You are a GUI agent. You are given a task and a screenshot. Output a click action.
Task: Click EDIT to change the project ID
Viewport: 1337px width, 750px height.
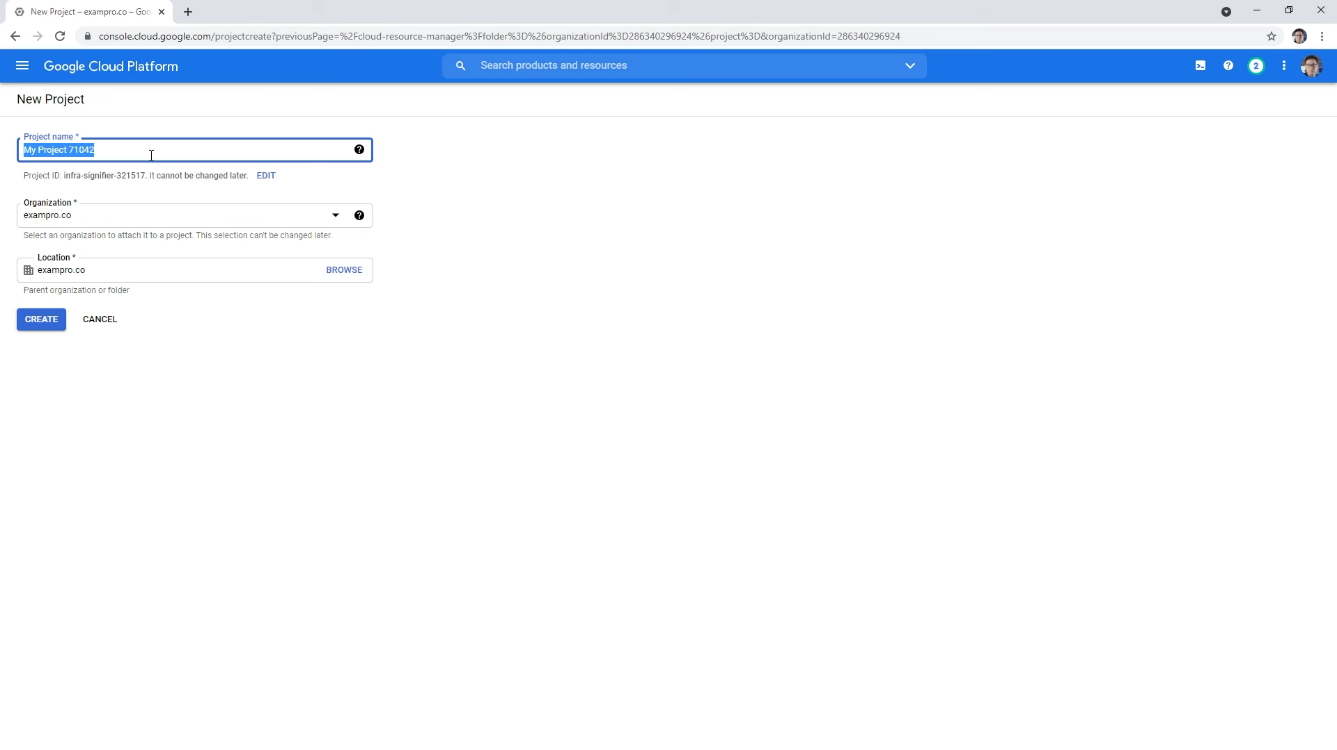[266, 175]
